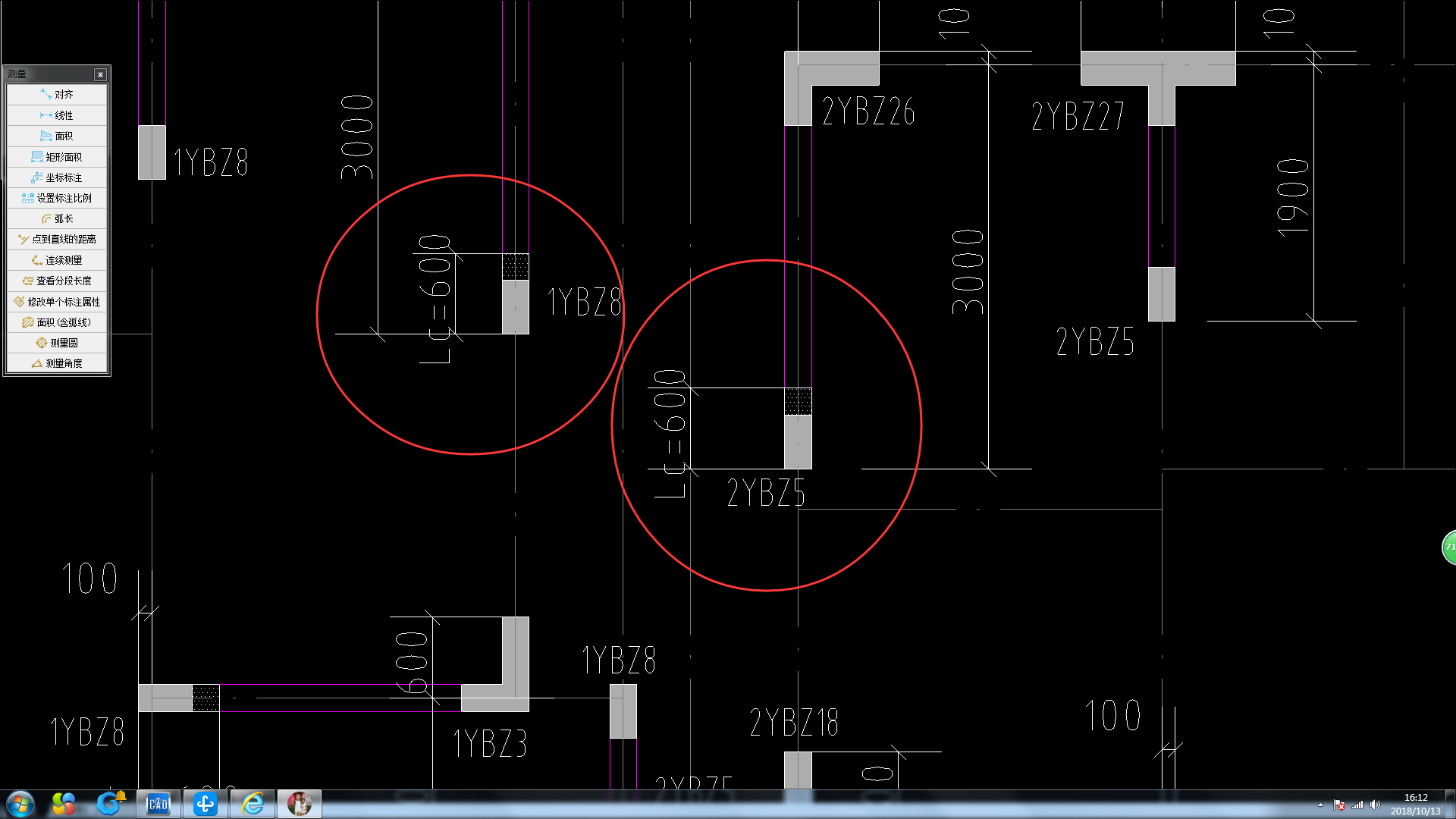Image resolution: width=1456 pixels, height=819 pixels.
Task: Select the 弧长 arc length tool
Action: (x=57, y=218)
